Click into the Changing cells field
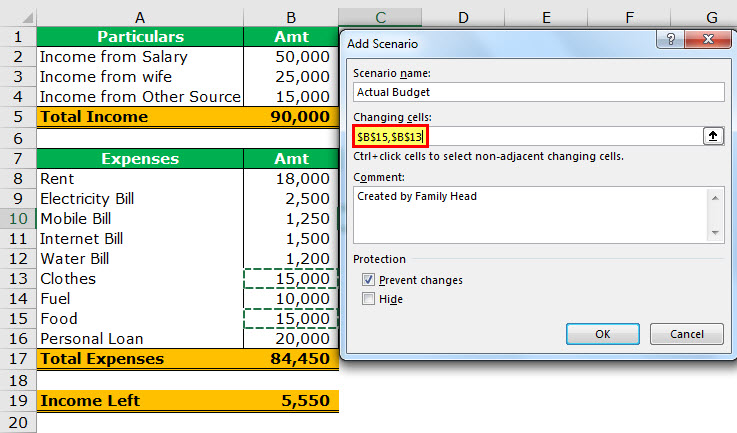The height and width of the screenshot is (433, 737). 527,136
